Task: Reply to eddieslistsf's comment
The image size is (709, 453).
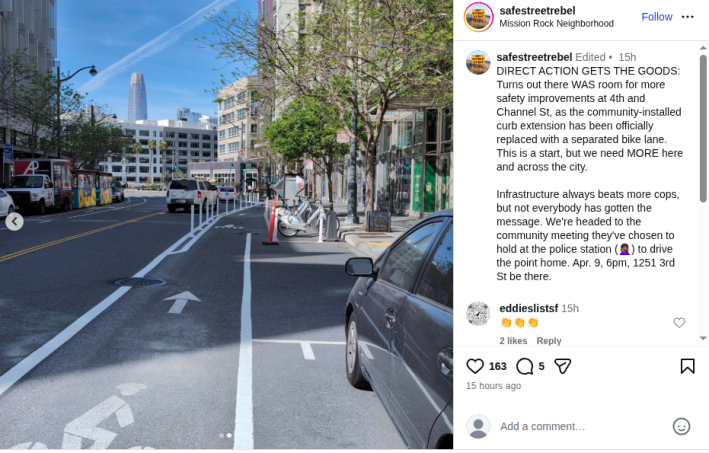Action: click(548, 341)
